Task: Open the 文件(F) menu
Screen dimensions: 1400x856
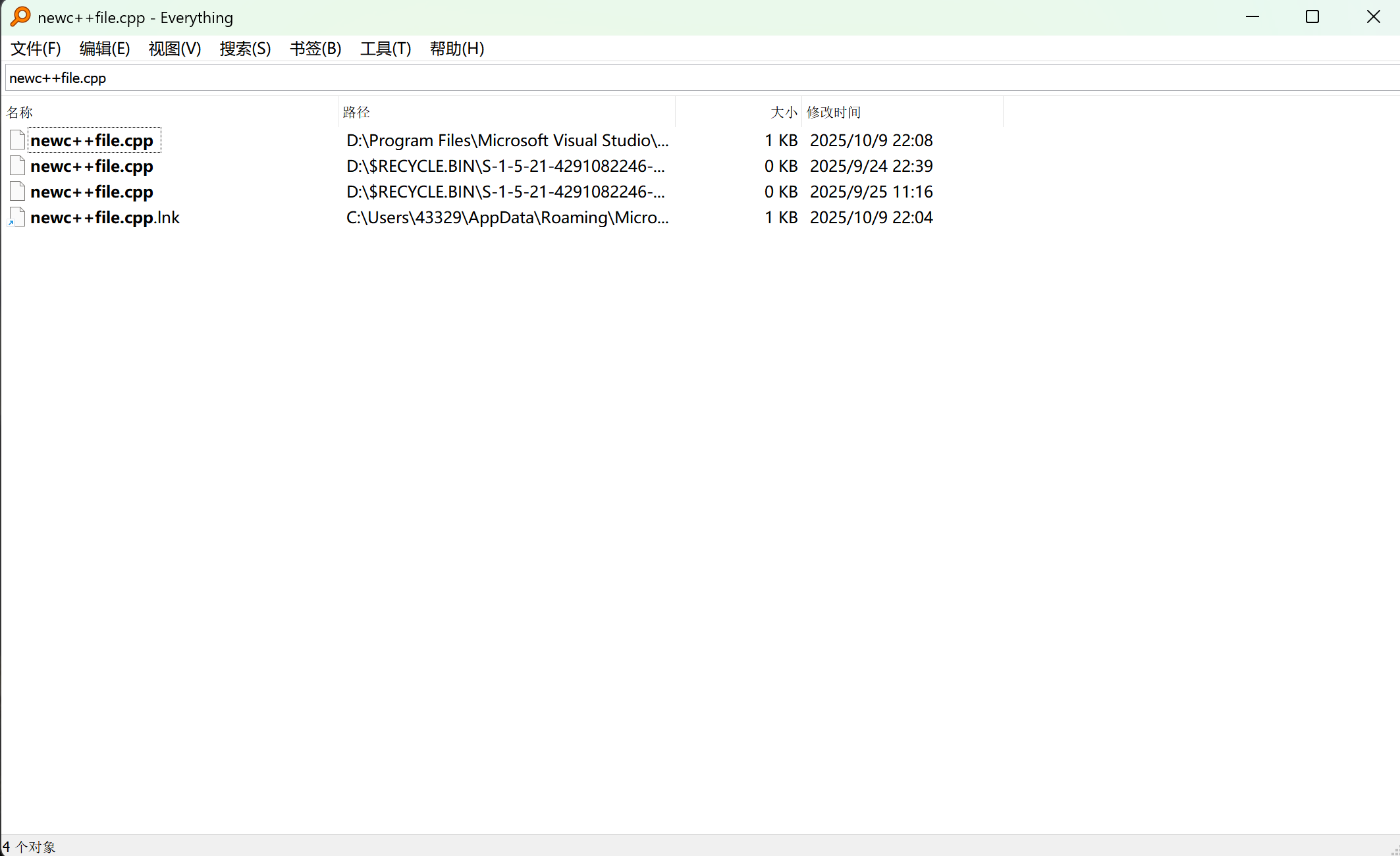Action: tap(36, 49)
